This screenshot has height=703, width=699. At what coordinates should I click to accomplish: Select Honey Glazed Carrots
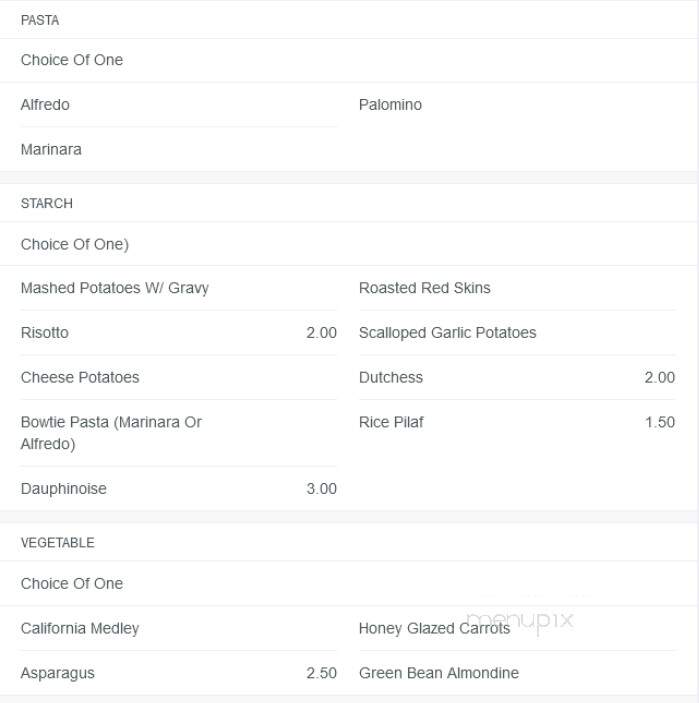pyautogui.click(x=434, y=628)
